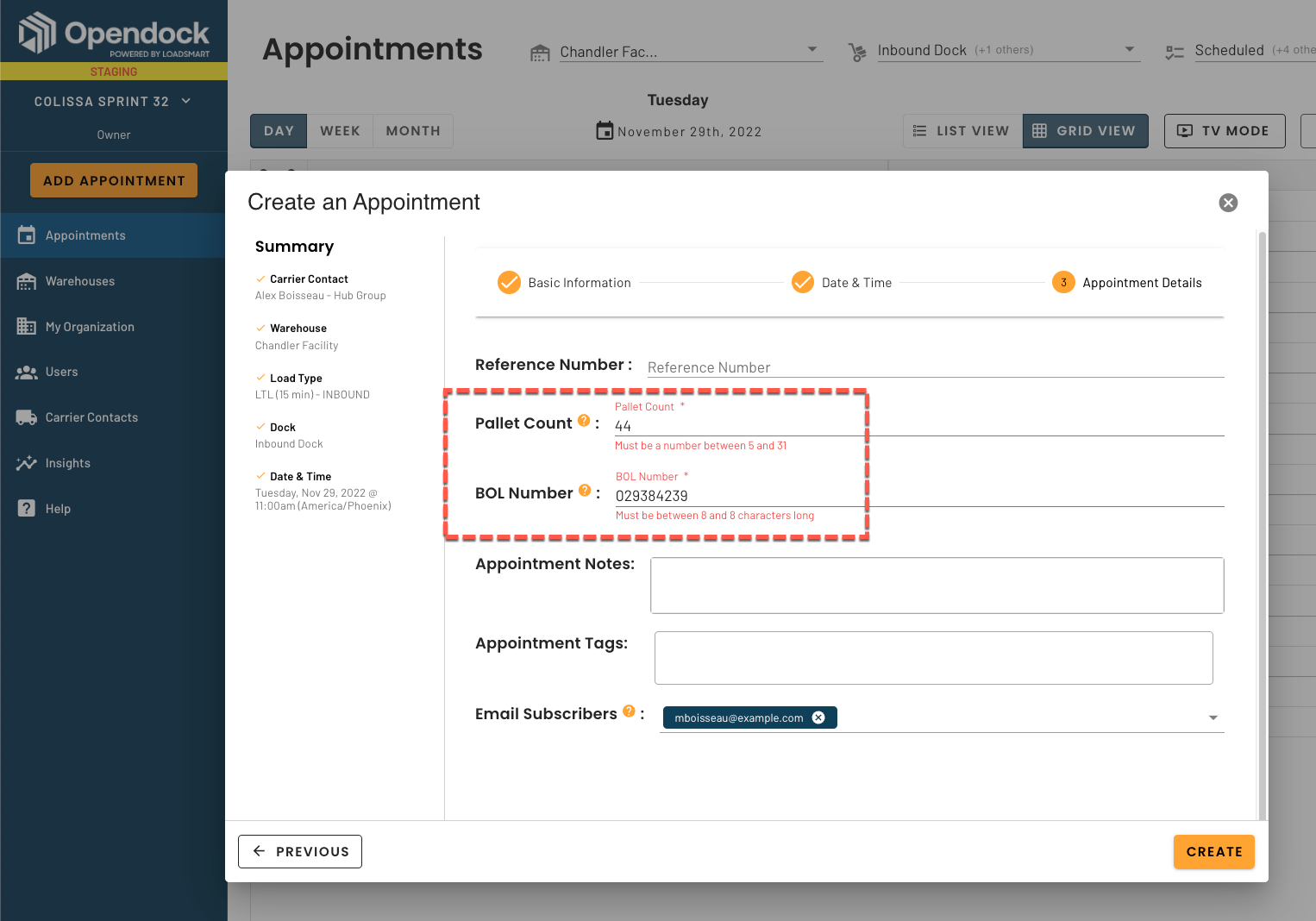
Task: Open the date picker calendar icon
Action: click(x=605, y=130)
